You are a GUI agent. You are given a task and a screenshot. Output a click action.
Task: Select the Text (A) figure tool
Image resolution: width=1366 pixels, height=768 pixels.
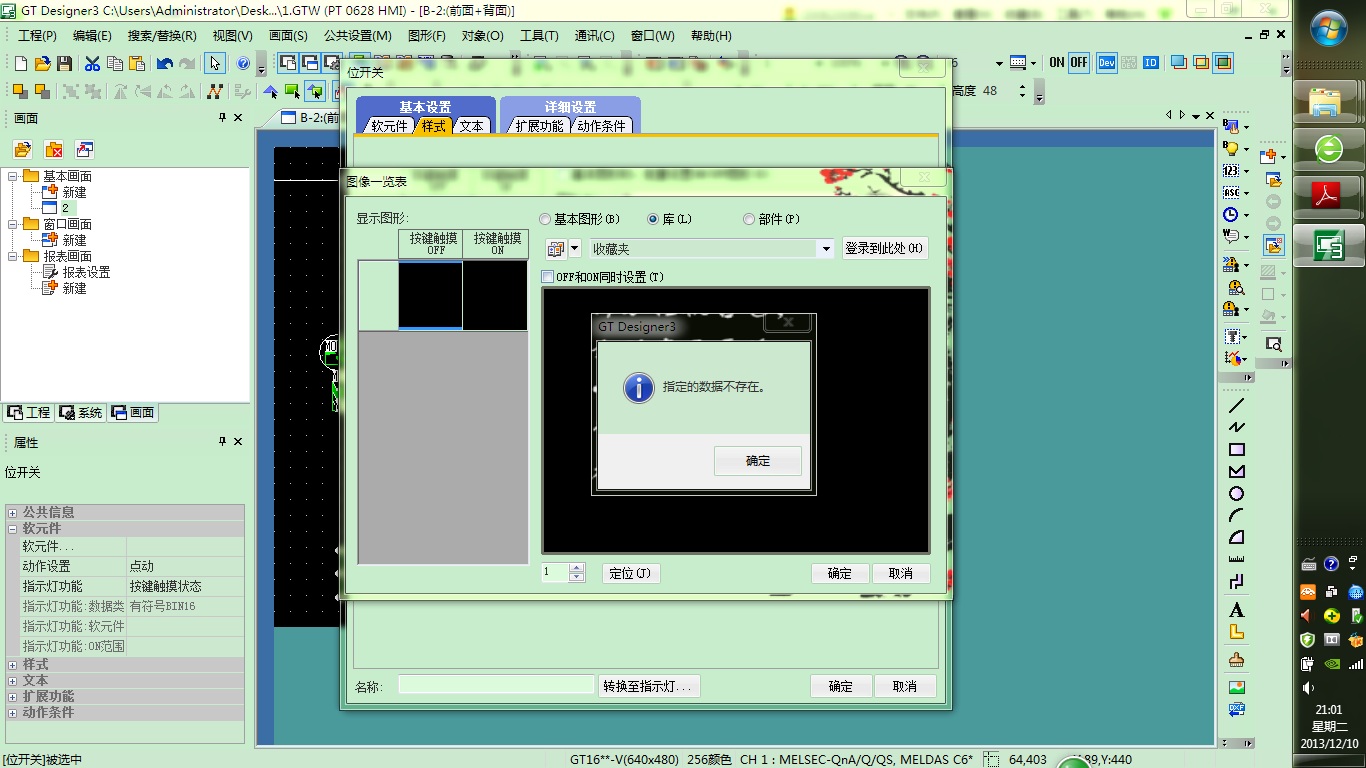[1237, 610]
